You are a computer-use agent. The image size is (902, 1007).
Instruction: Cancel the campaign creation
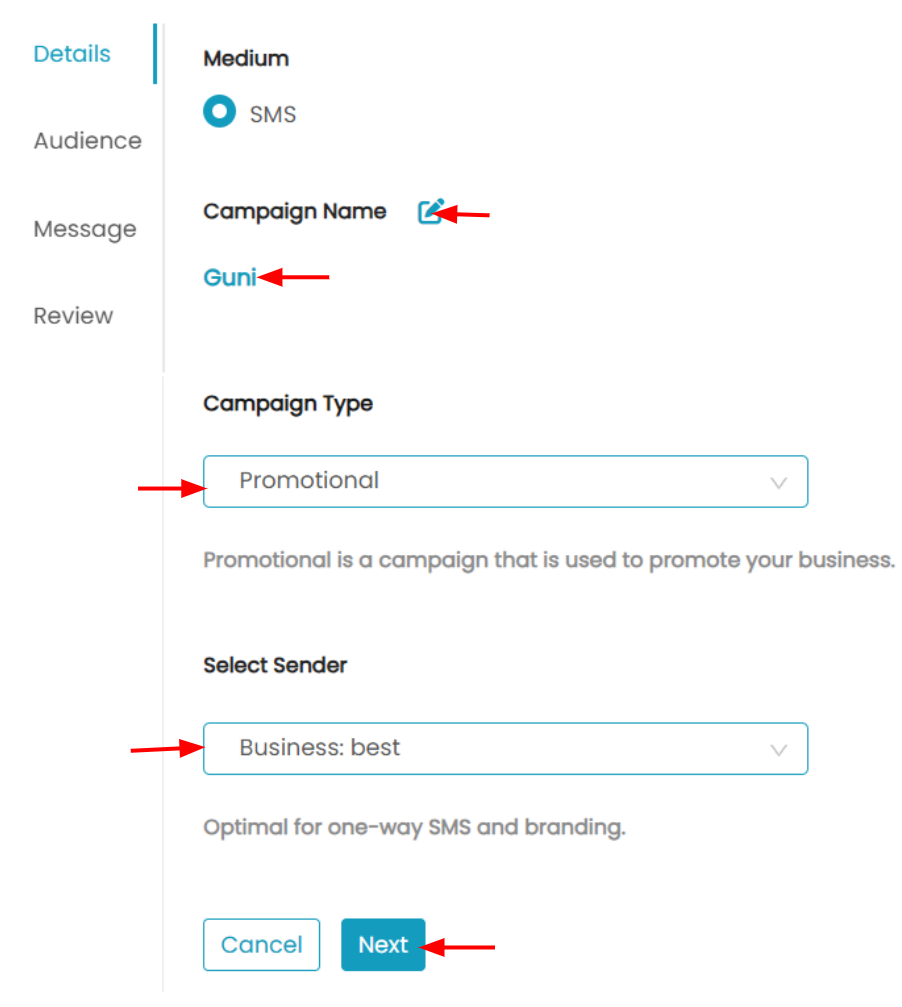[261, 944]
